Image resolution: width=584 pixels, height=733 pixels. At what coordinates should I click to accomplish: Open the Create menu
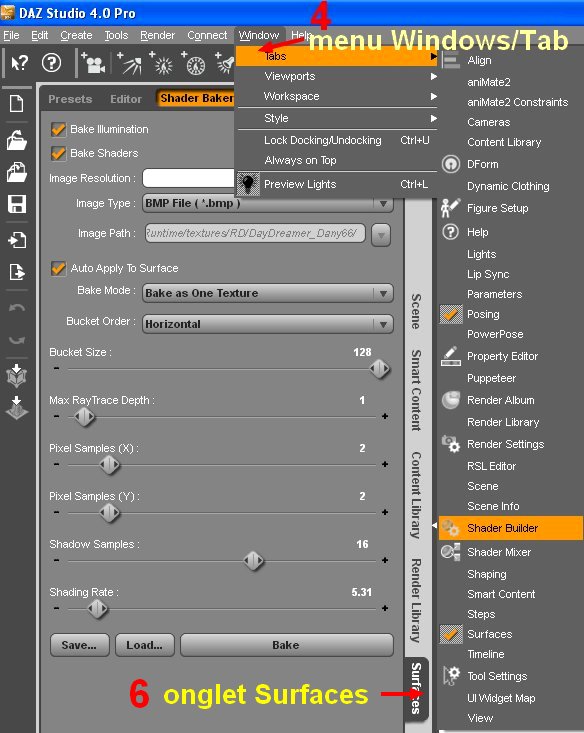coord(76,36)
